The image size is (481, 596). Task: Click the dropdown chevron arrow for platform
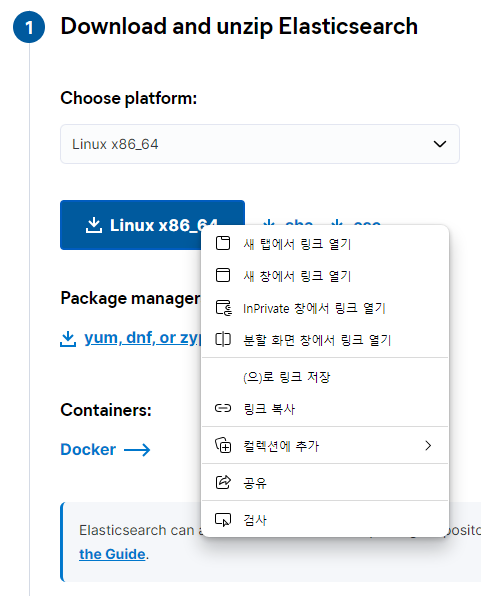pyautogui.click(x=440, y=144)
